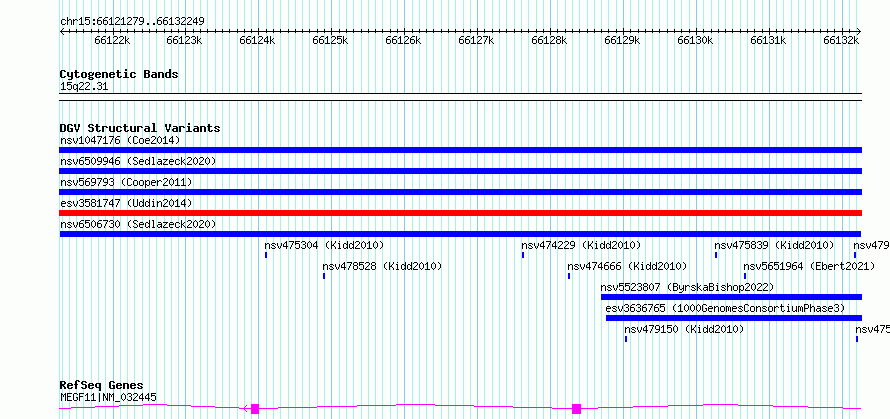Click the nsv1047176 (Coe2014) label
This screenshot has width=890, height=419.
click(120, 140)
